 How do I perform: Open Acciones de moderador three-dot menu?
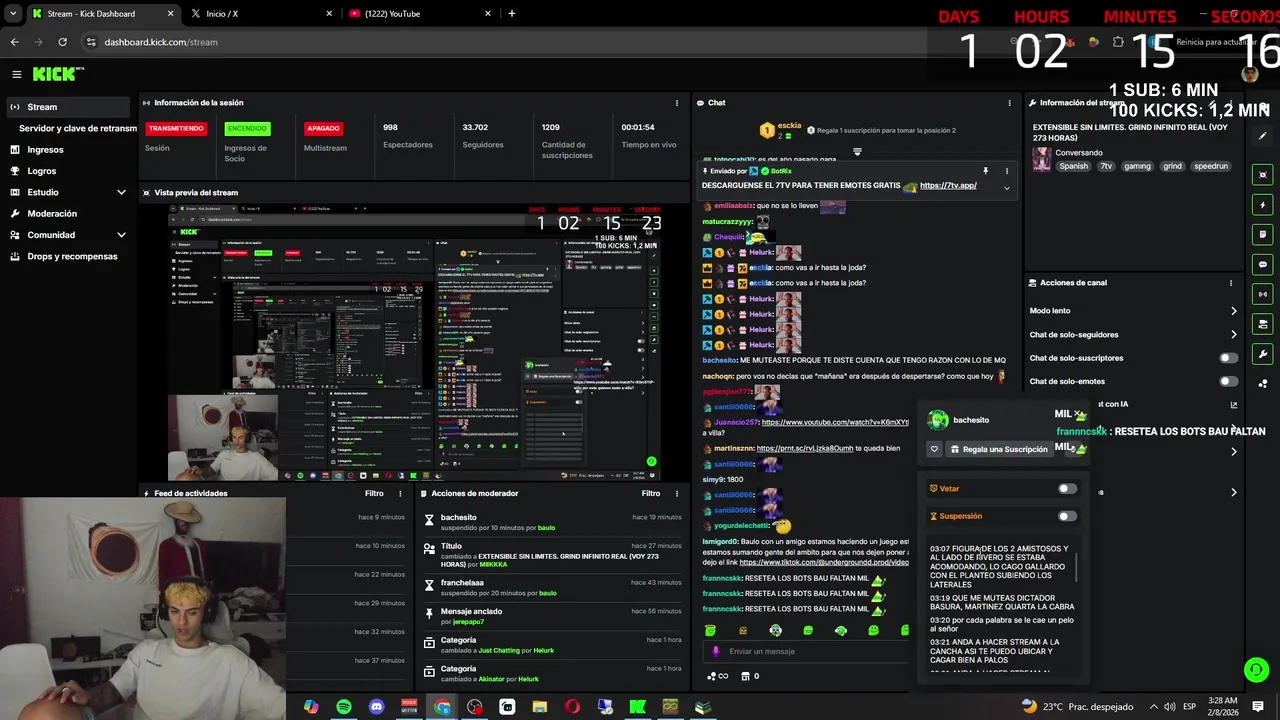coord(677,493)
